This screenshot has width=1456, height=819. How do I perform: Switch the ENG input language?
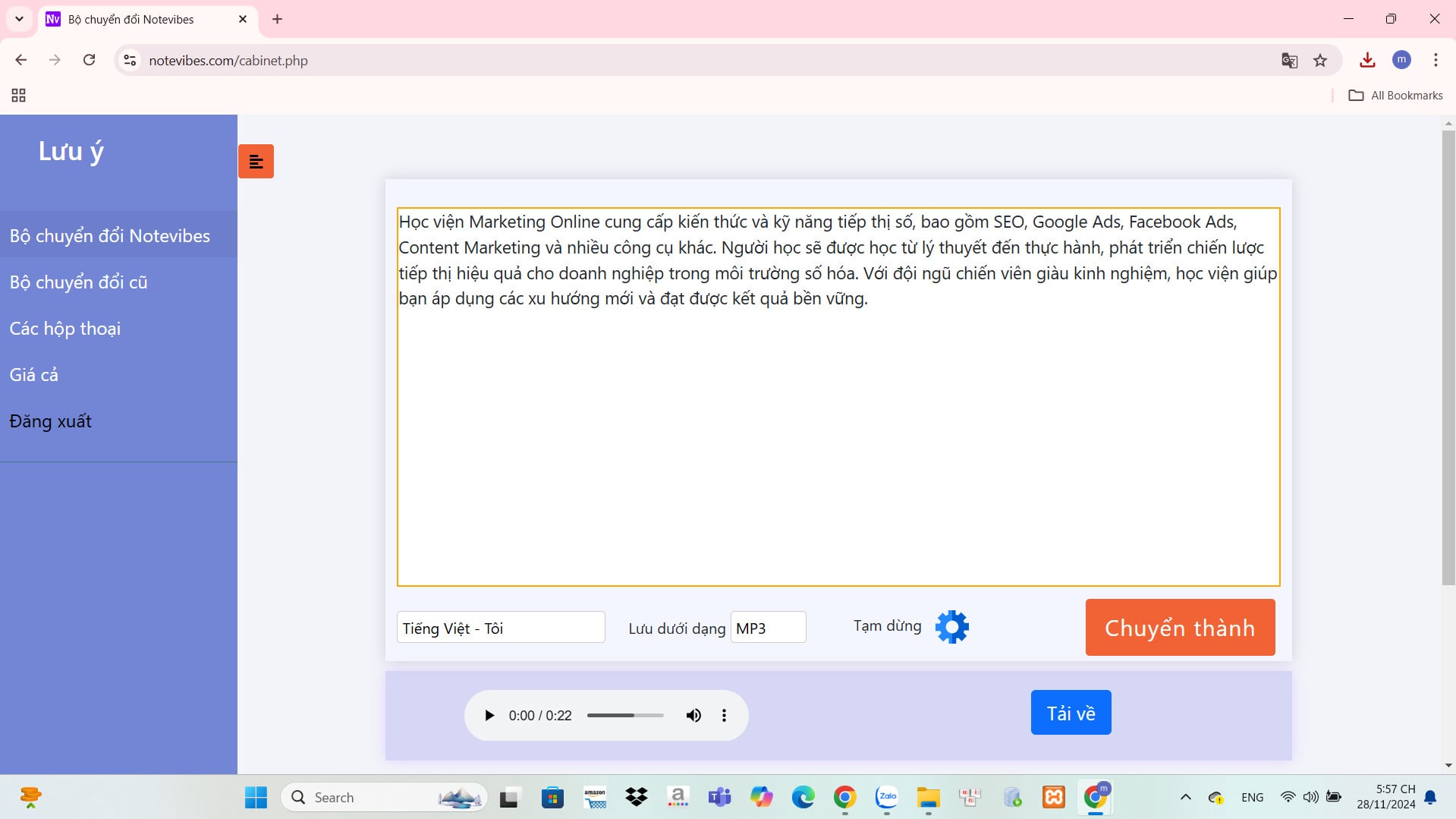[x=1253, y=797]
